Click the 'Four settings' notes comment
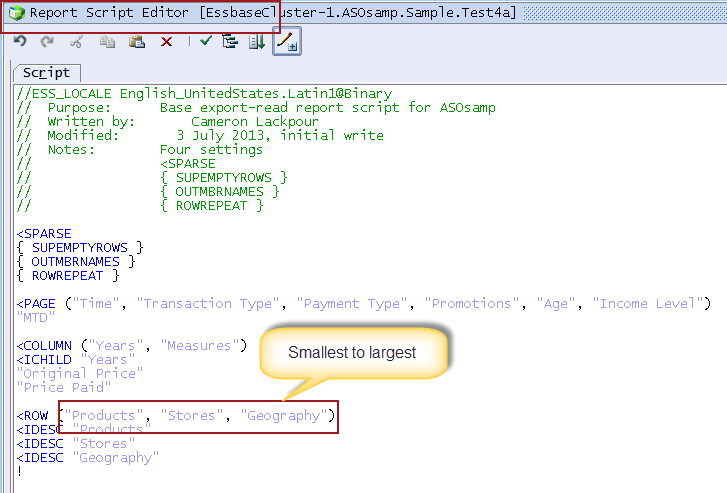727x493 pixels. 211,149
